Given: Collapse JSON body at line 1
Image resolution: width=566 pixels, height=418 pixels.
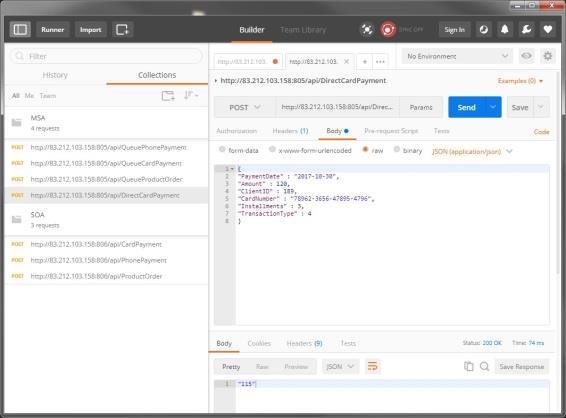Looking at the screenshot, I should [232, 169].
